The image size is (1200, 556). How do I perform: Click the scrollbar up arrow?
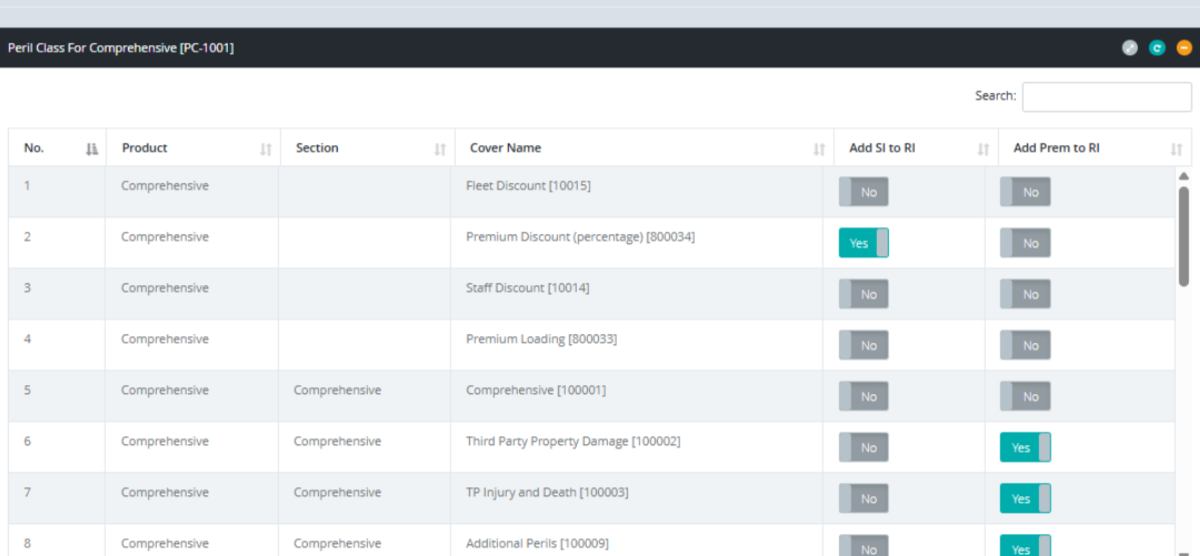(x=1184, y=176)
